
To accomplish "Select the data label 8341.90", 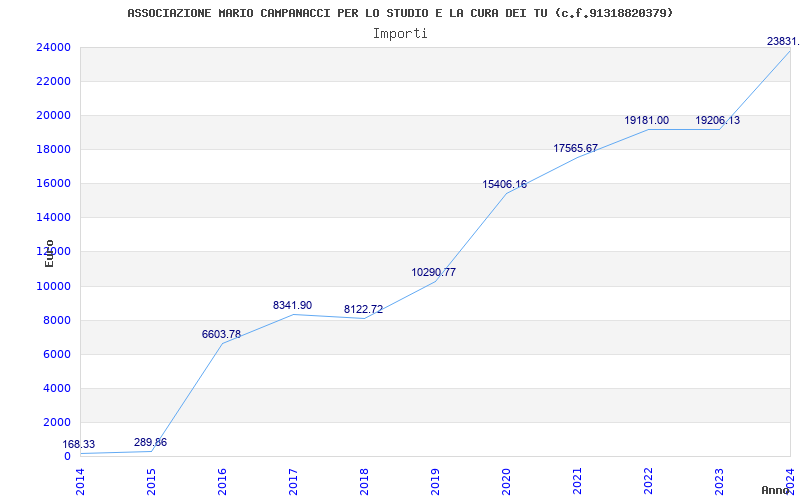I will point(292,305).
